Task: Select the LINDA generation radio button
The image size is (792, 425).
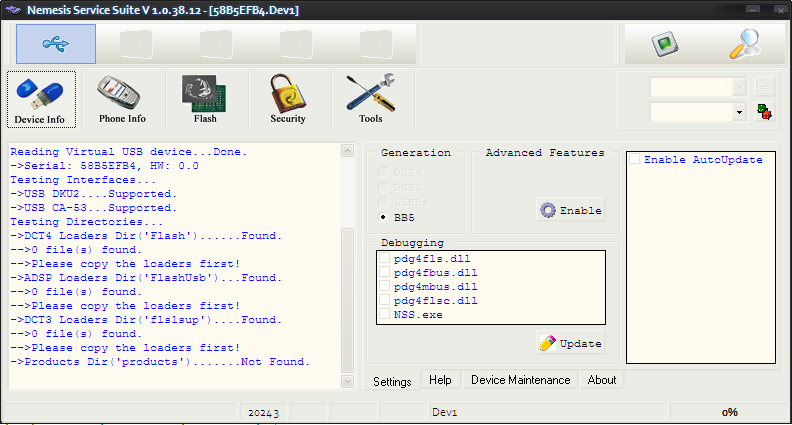Action: click(383, 203)
